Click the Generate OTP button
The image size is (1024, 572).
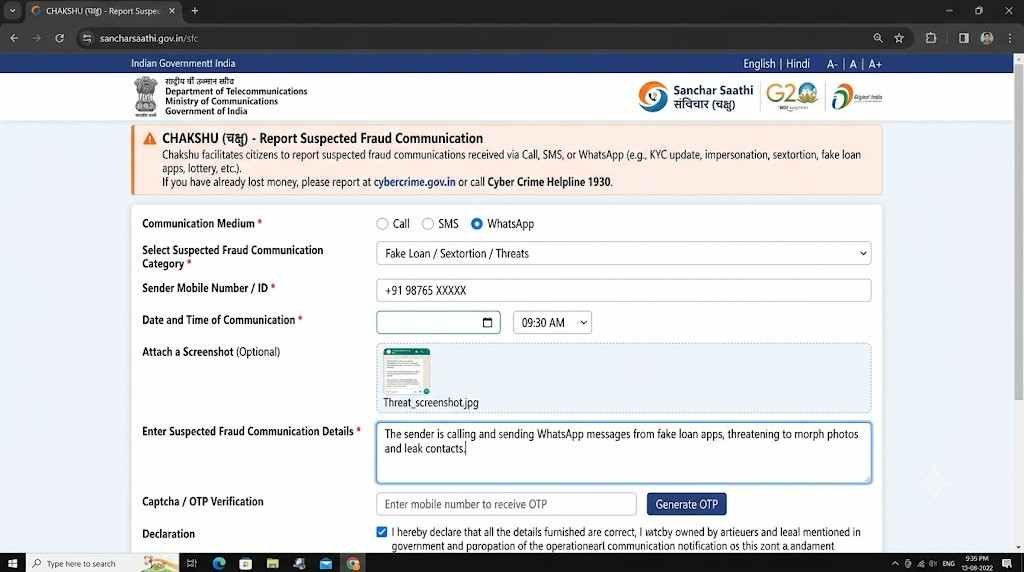click(x=686, y=504)
